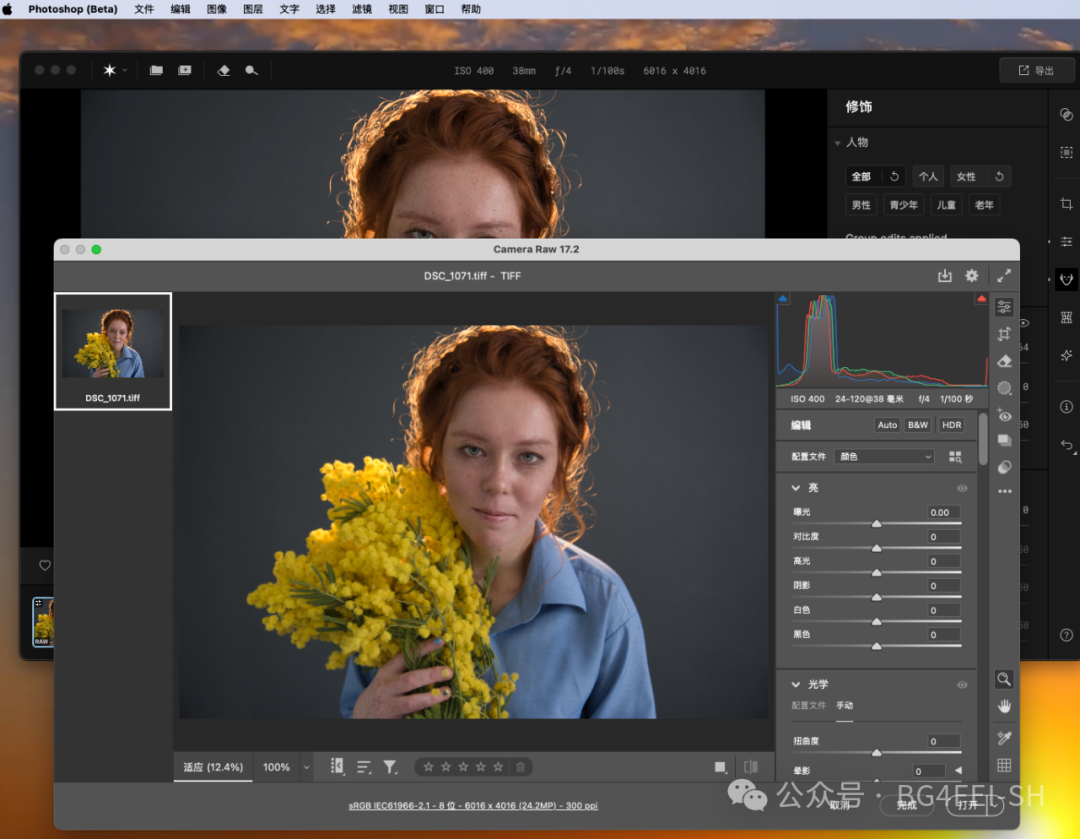Collapse the 光学 section chevron
Image resolution: width=1080 pixels, height=839 pixels.
(796, 684)
